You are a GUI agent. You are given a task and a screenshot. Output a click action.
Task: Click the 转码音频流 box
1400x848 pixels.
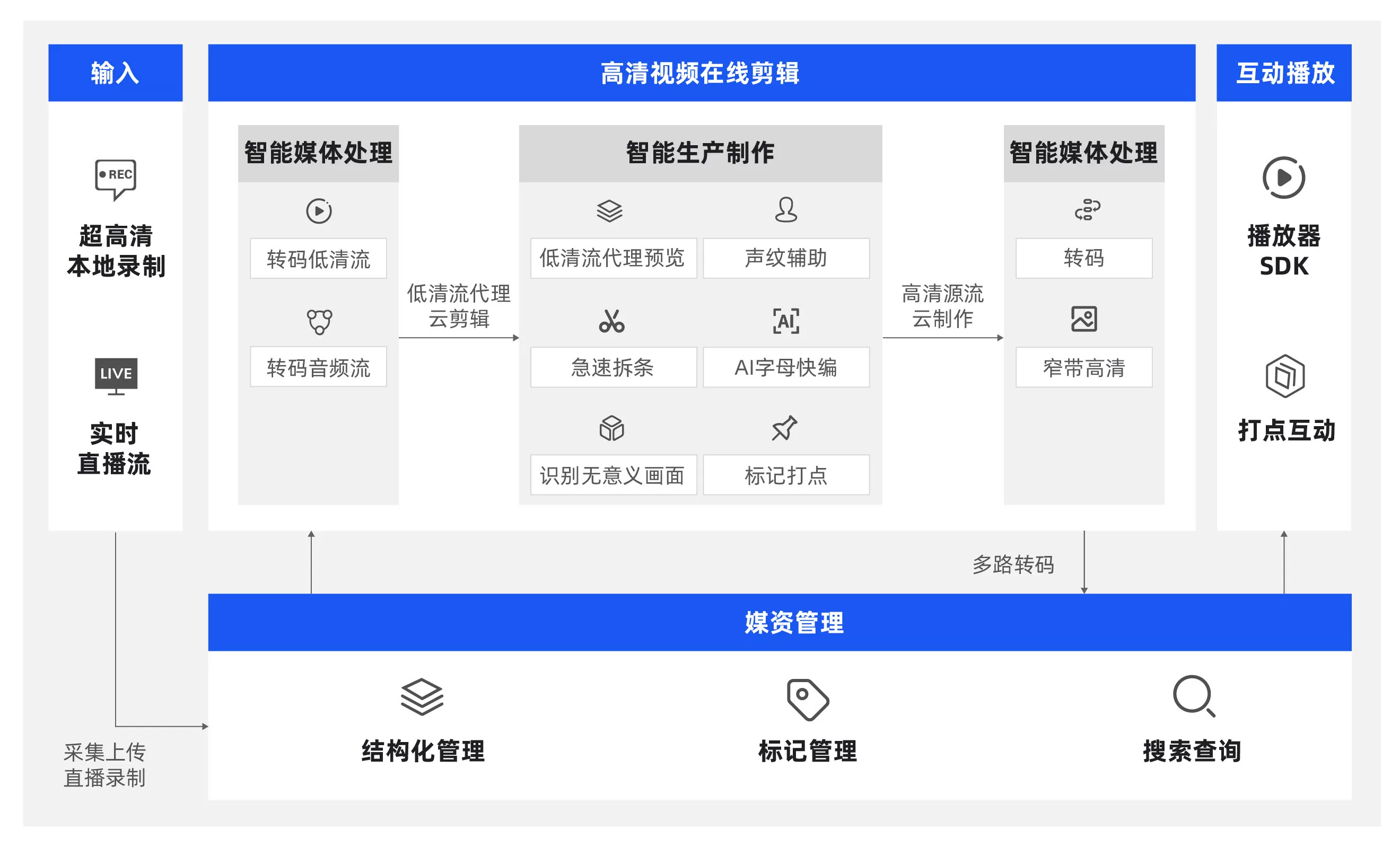click(318, 367)
